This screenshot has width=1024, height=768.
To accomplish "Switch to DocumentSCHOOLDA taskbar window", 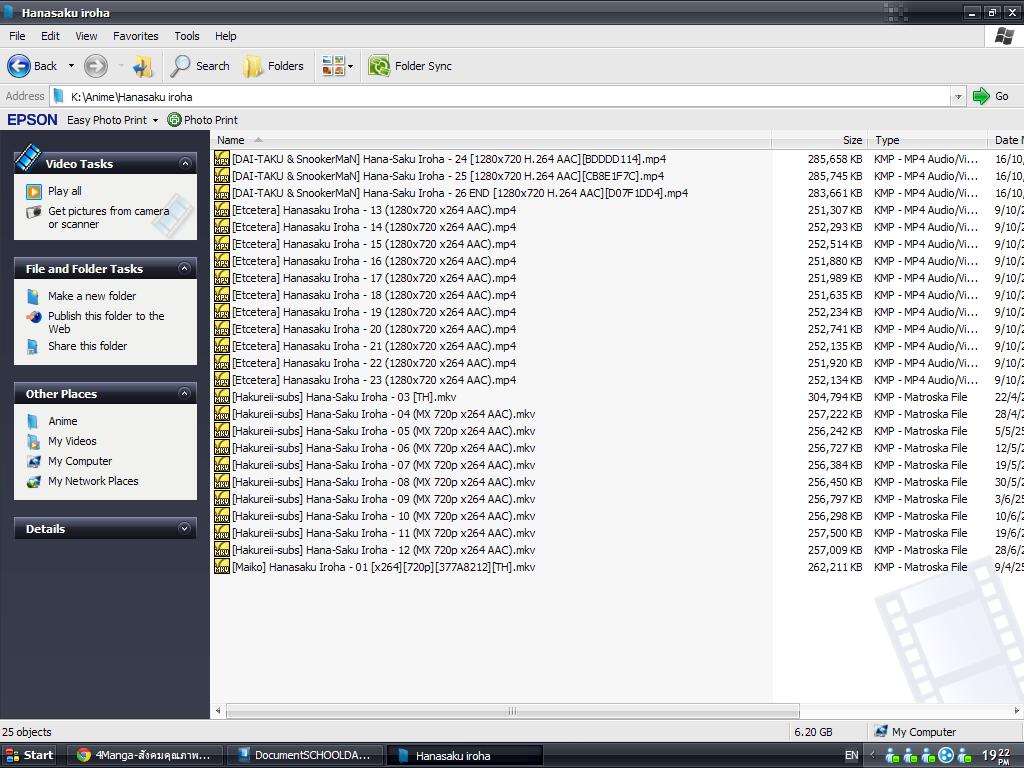I will pyautogui.click(x=304, y=755).
